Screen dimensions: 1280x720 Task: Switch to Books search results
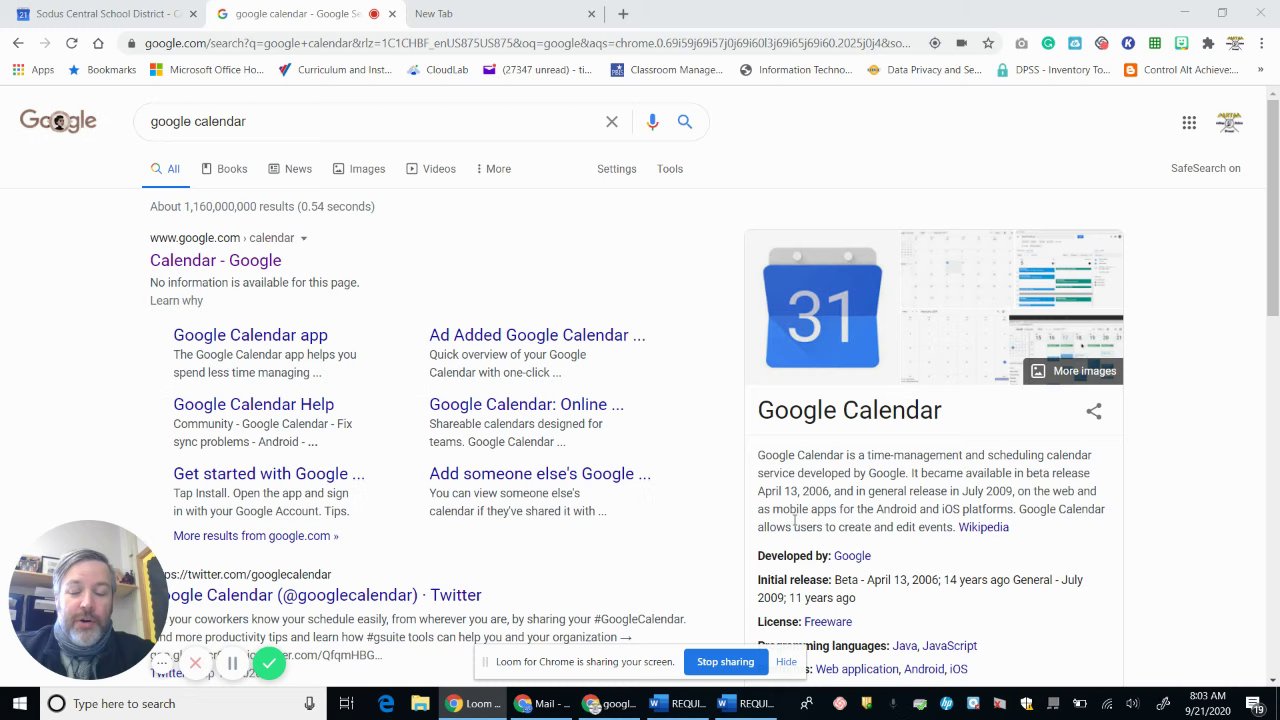(224, 169)
